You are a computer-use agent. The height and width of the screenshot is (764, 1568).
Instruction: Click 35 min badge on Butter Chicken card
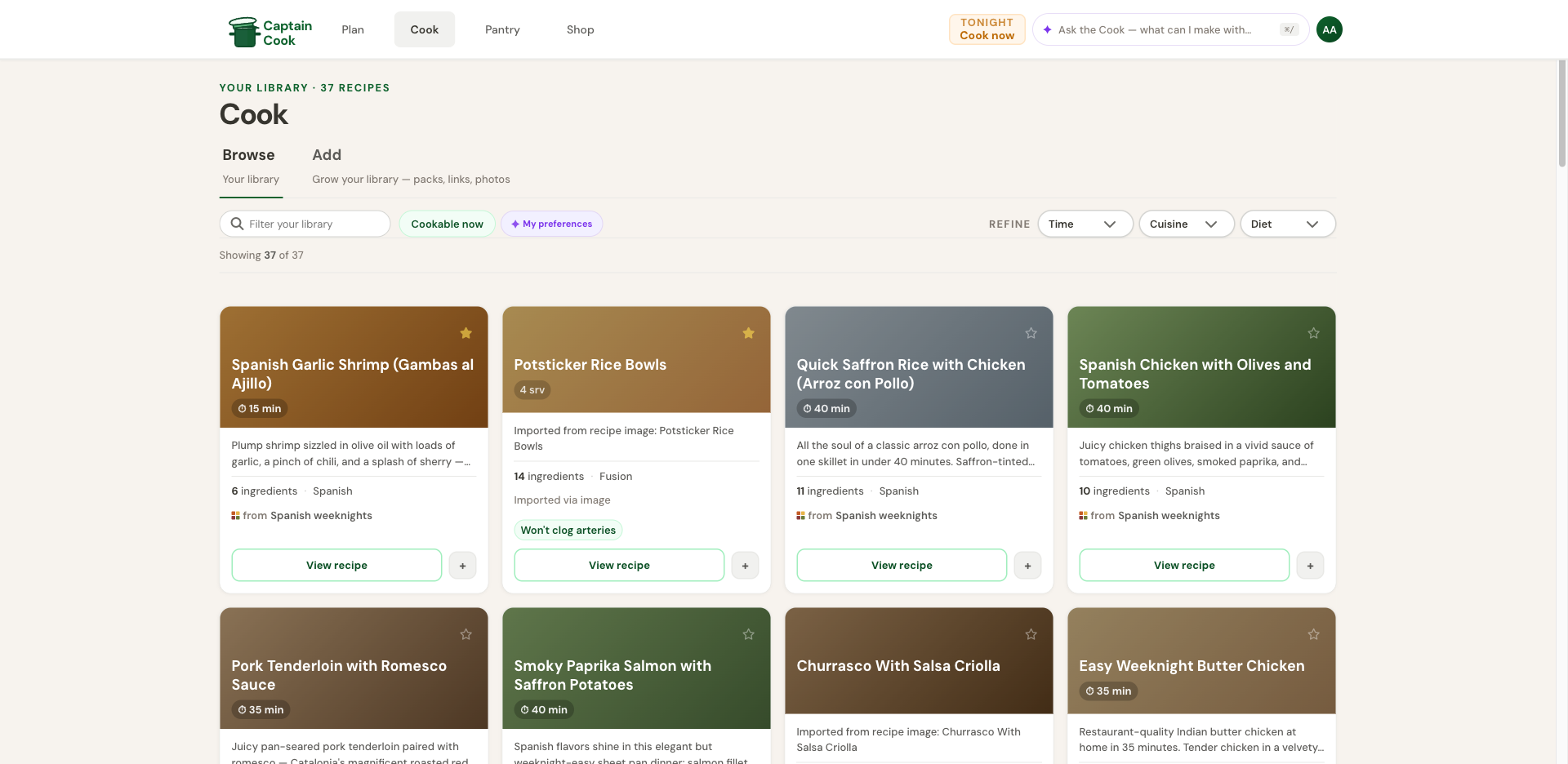click(1108, 691)
